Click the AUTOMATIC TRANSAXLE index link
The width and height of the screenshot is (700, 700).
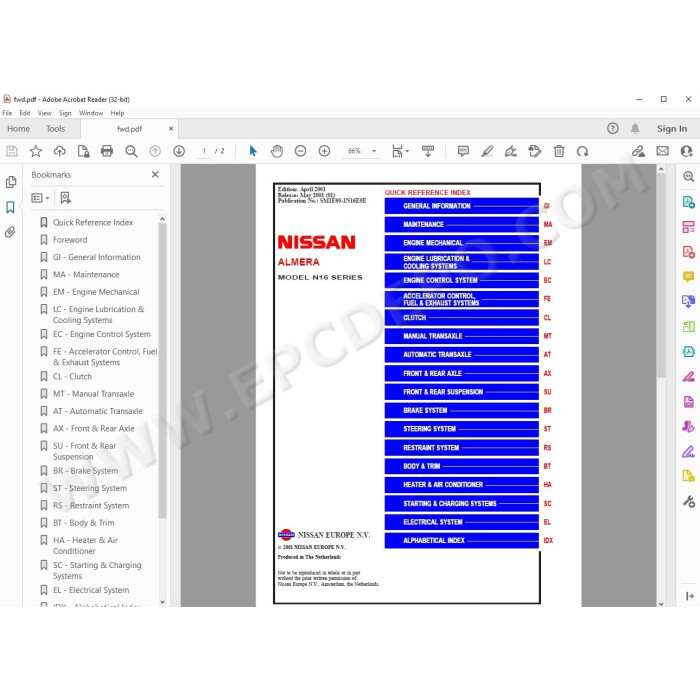coord(462,354)
